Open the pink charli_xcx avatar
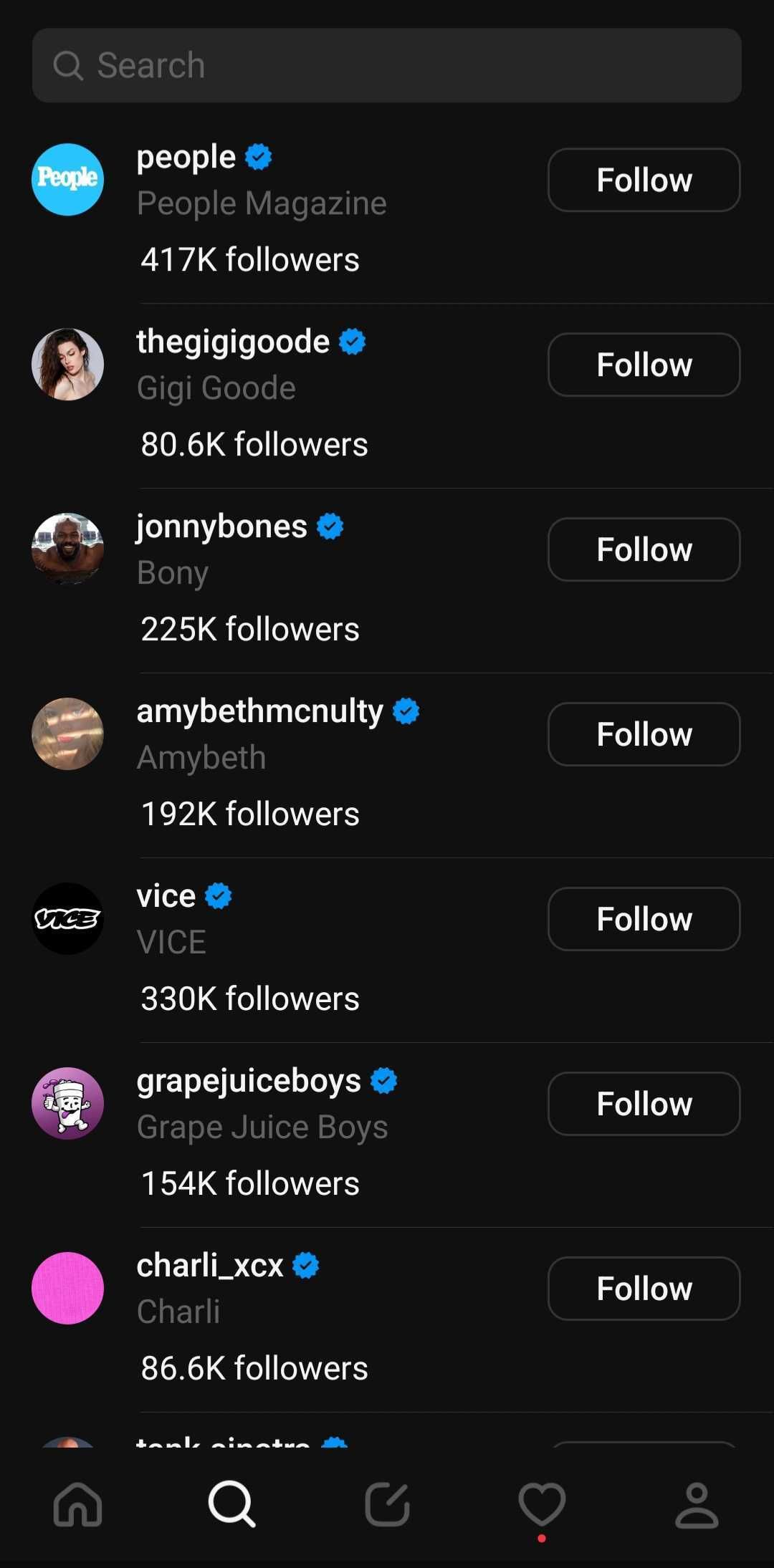The image size is (774, 1568). click(x=68, y=1289)
